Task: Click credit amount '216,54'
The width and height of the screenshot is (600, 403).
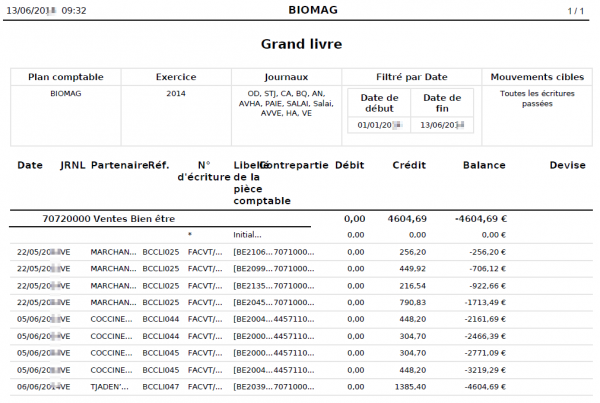Action: click(x=412, y=286)
